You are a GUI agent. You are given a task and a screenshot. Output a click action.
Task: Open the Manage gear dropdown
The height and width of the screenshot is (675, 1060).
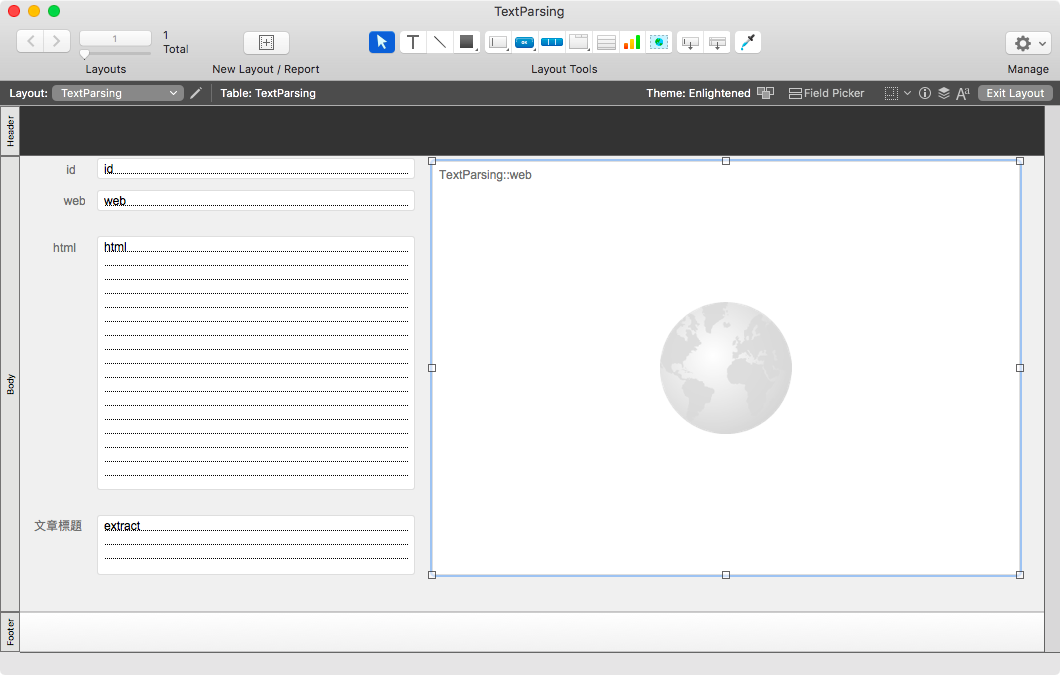click(x=1028, y=43)
